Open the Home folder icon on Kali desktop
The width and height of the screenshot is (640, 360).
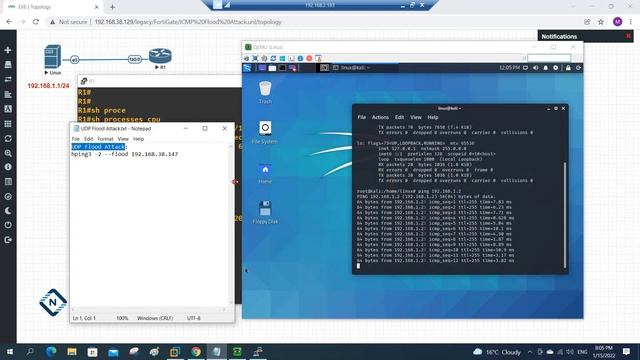tap(265, 173)
